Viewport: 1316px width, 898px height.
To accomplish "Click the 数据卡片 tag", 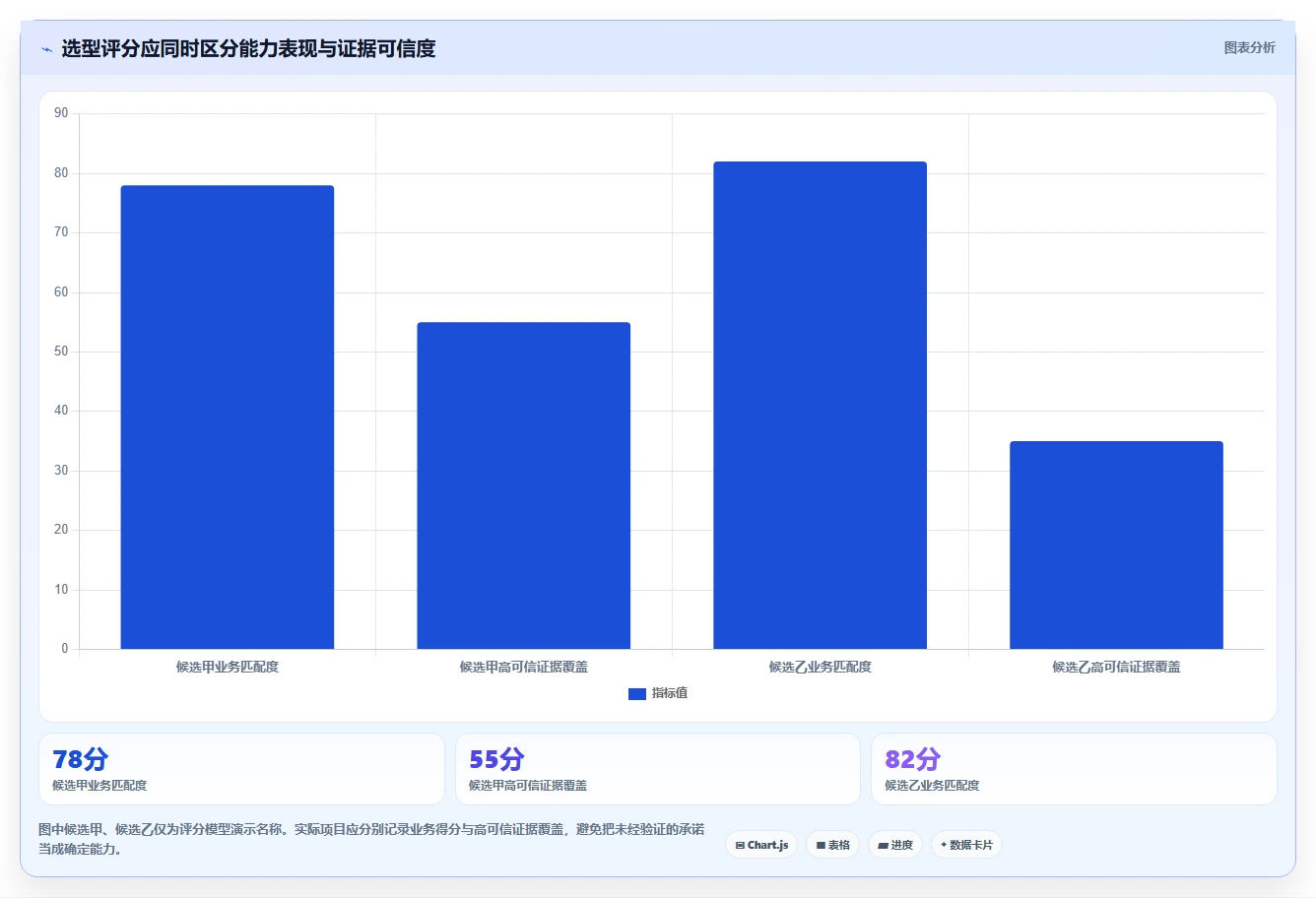I will pos(966,845).
